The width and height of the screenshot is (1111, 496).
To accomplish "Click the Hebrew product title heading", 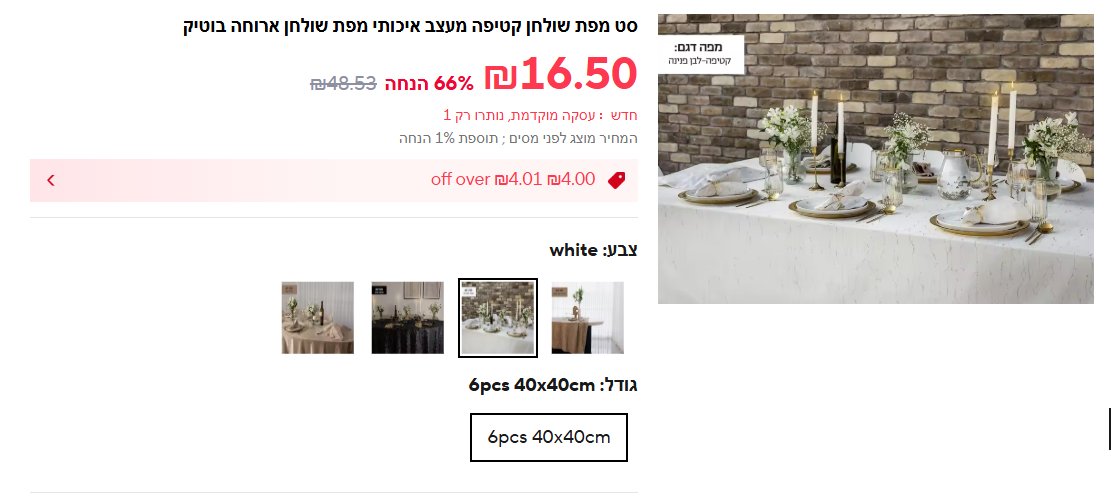I will click(410, 27).
